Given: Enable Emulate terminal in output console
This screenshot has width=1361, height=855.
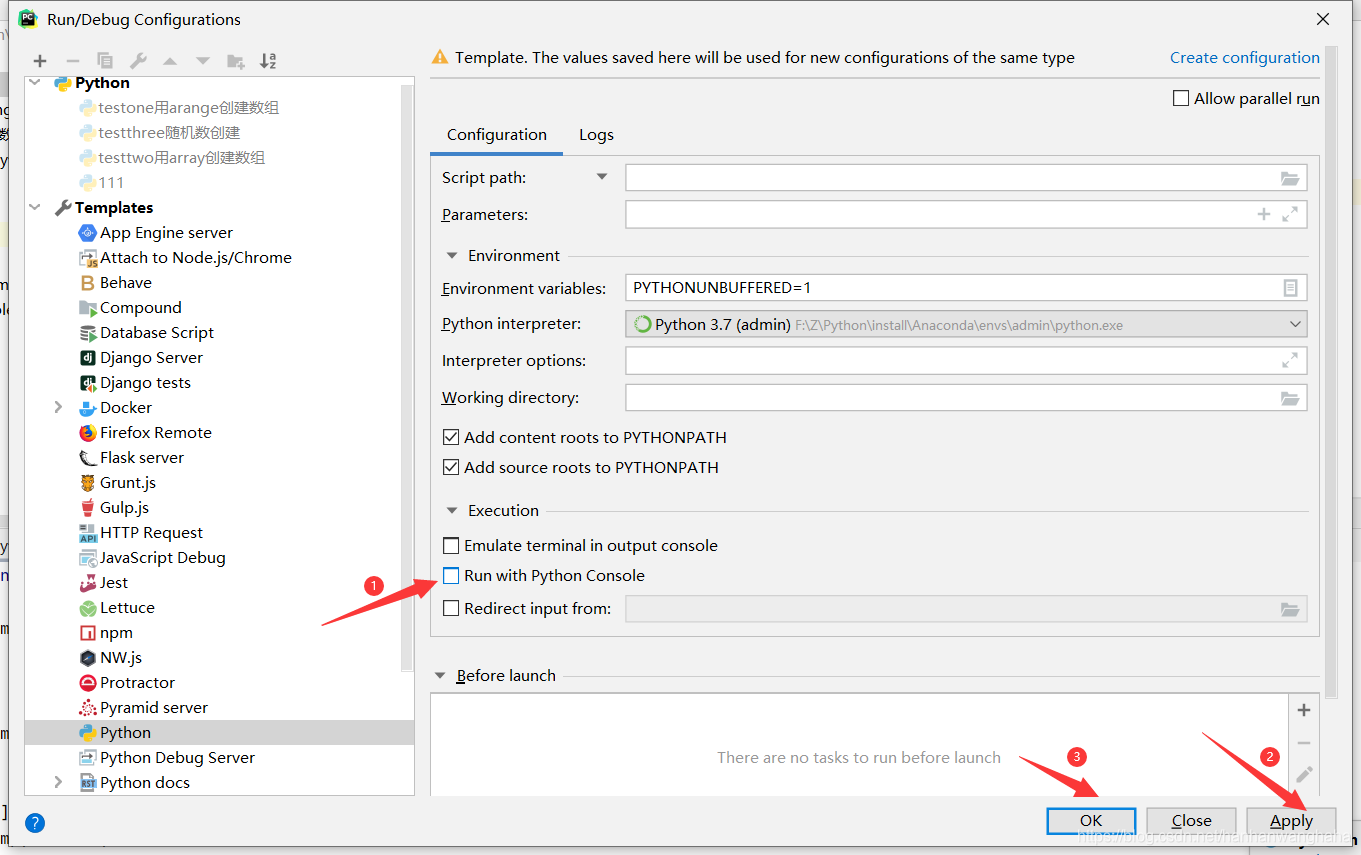Looking at the screenshot, I should tap(451, 545).
